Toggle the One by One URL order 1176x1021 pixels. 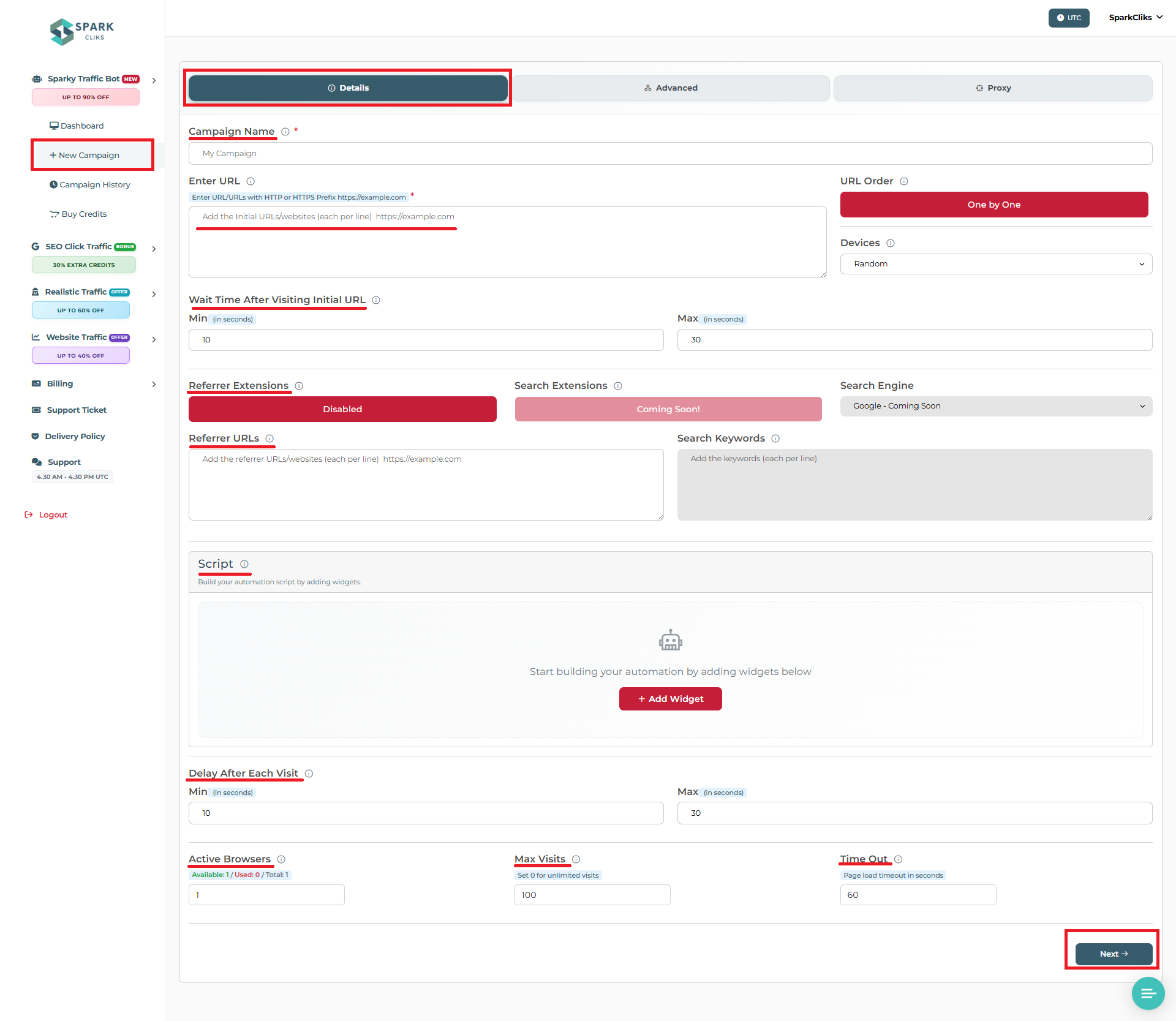click(x=993, y=205)
